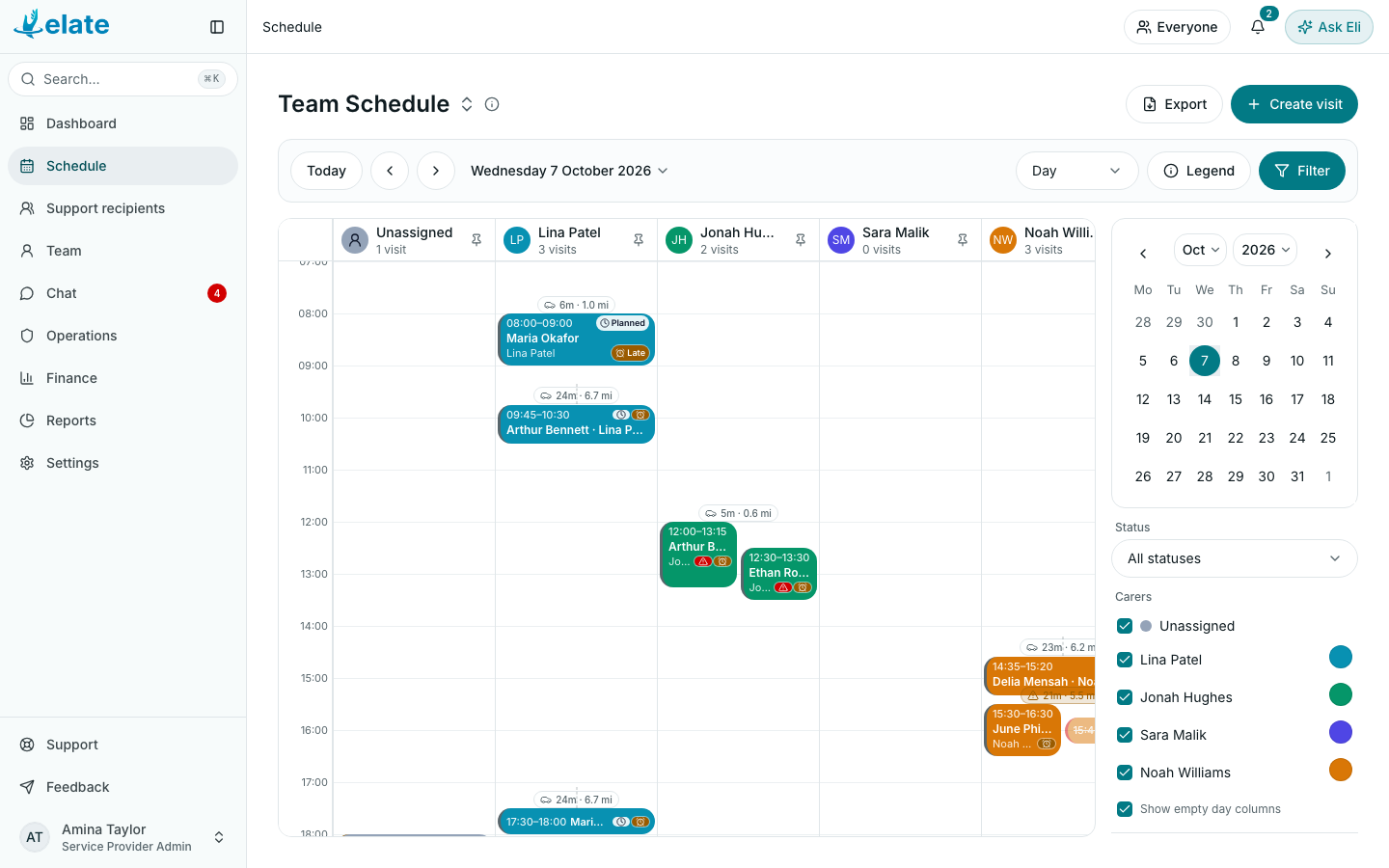Screen dimensions: 1389x868
Task: Click the Create visit button
Action: click(x=1294, y=104)
